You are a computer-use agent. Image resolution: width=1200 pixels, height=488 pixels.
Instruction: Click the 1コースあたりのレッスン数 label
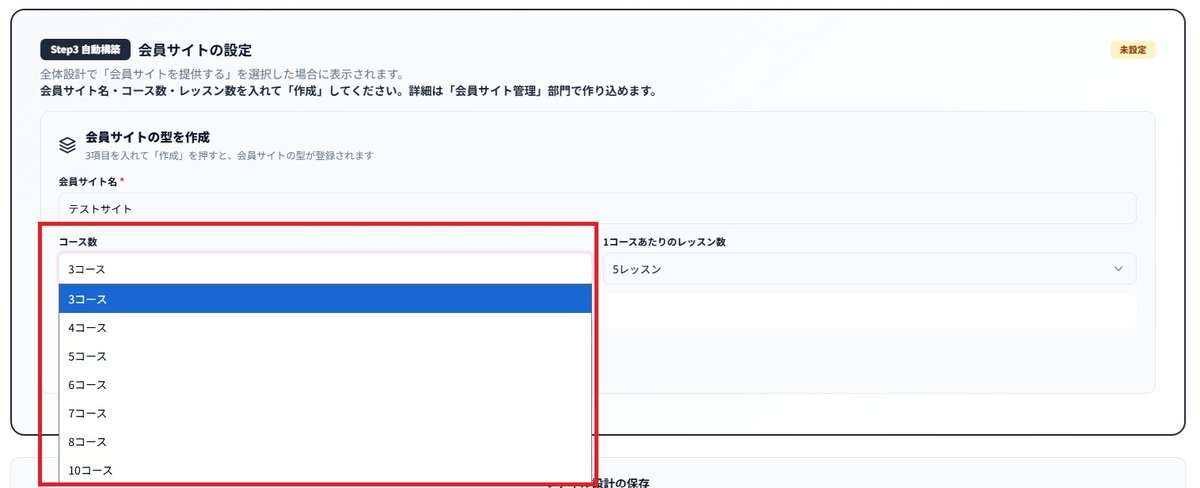tap(664, 242)
